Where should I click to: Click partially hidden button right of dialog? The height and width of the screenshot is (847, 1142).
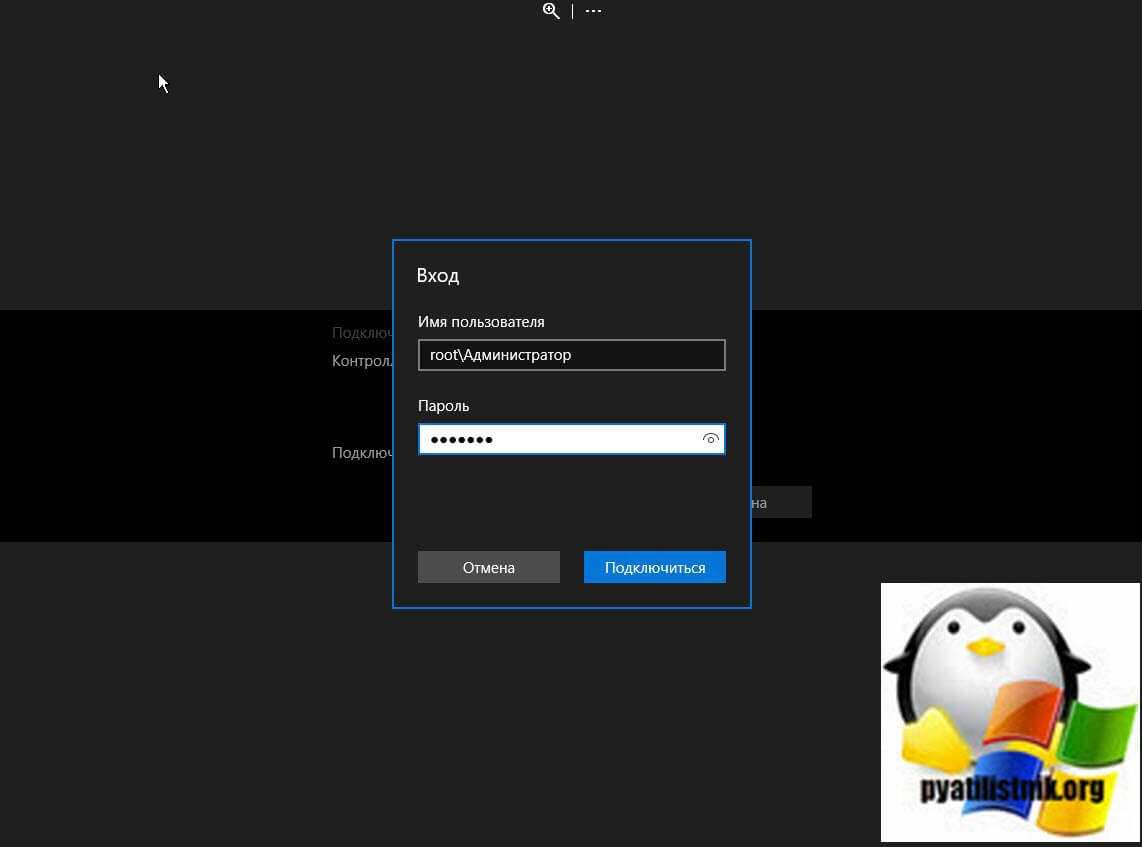[781, 502]
